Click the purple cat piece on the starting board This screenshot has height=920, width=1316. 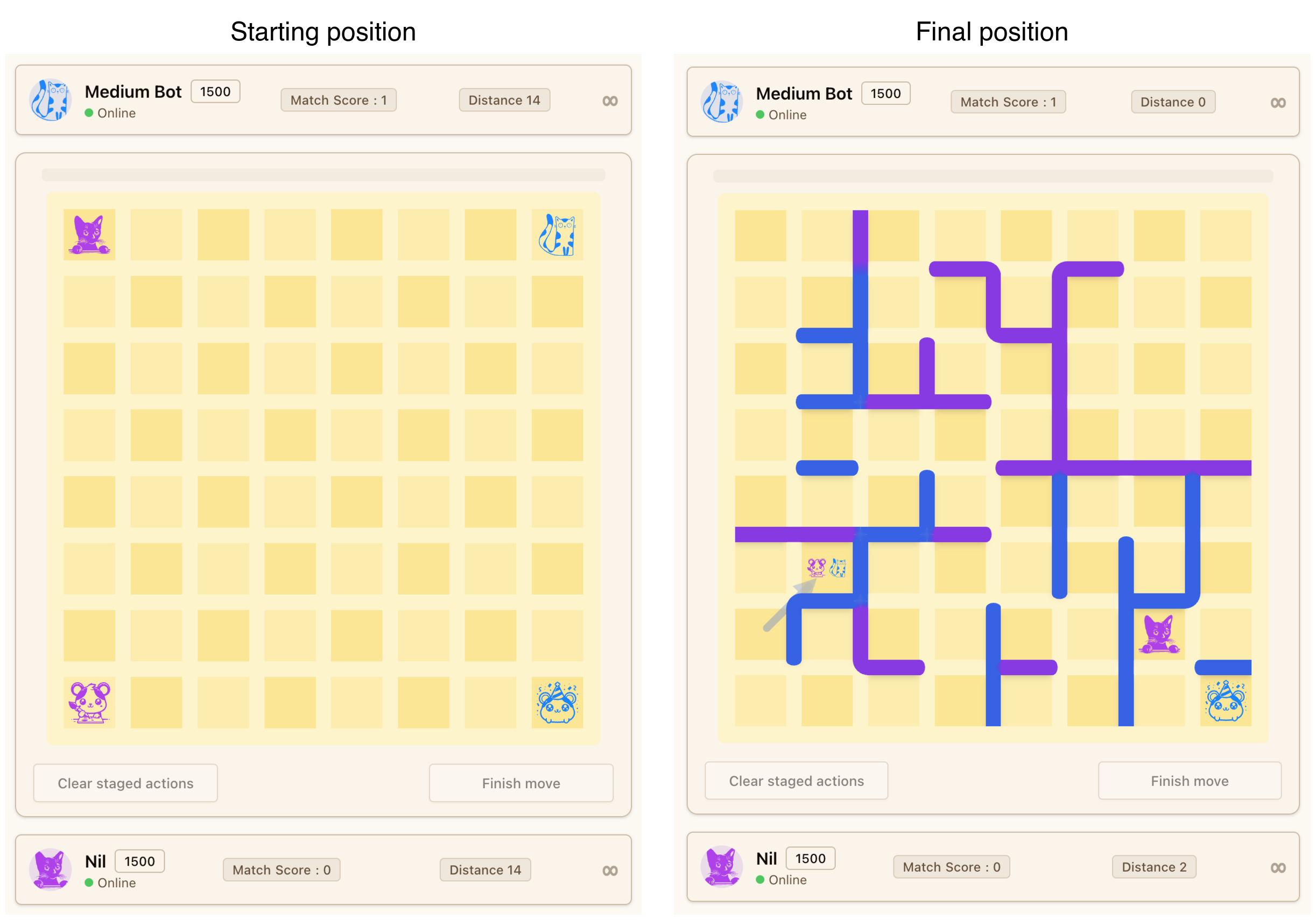(x=89, y=235)
